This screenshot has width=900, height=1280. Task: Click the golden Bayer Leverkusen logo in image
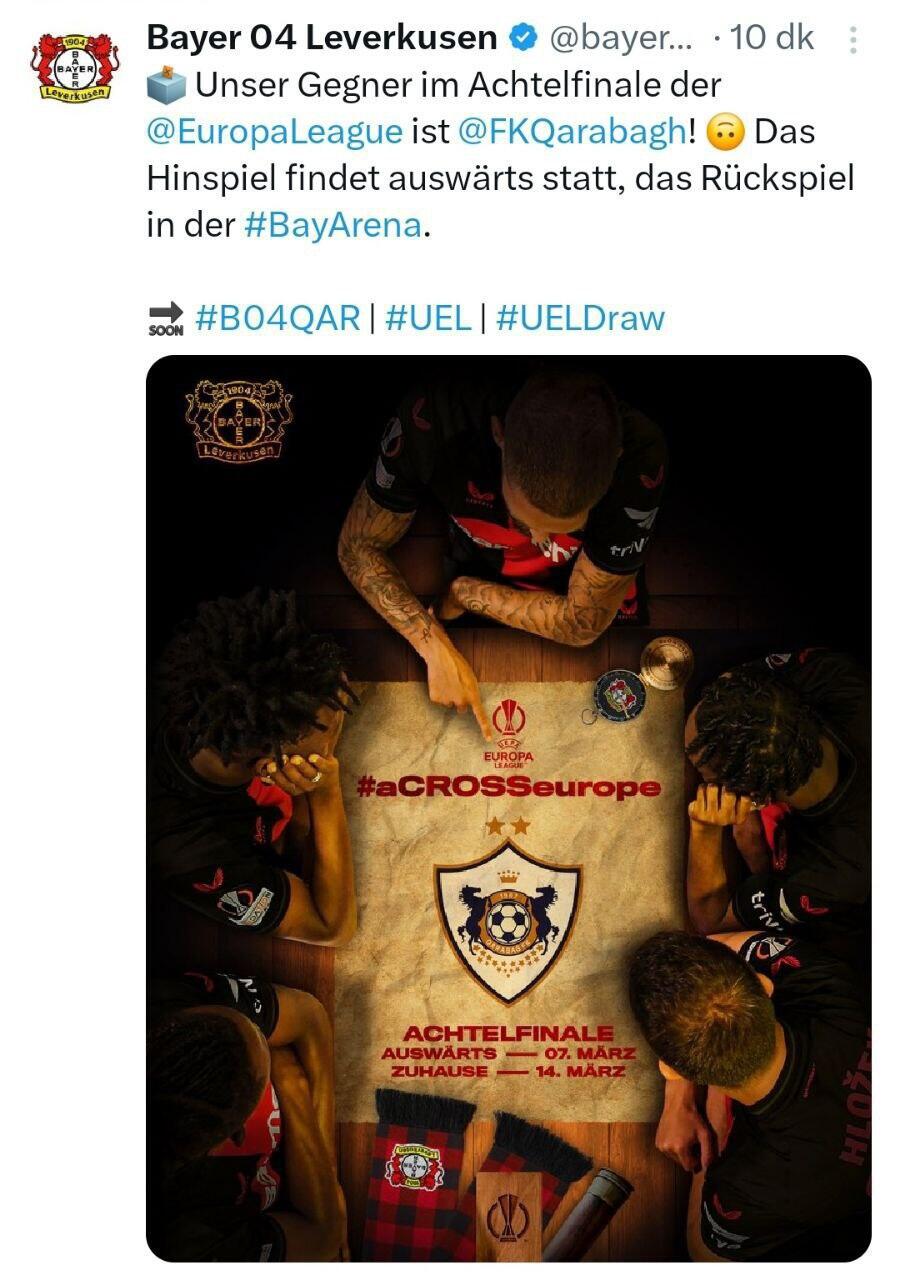click(238, 420)
